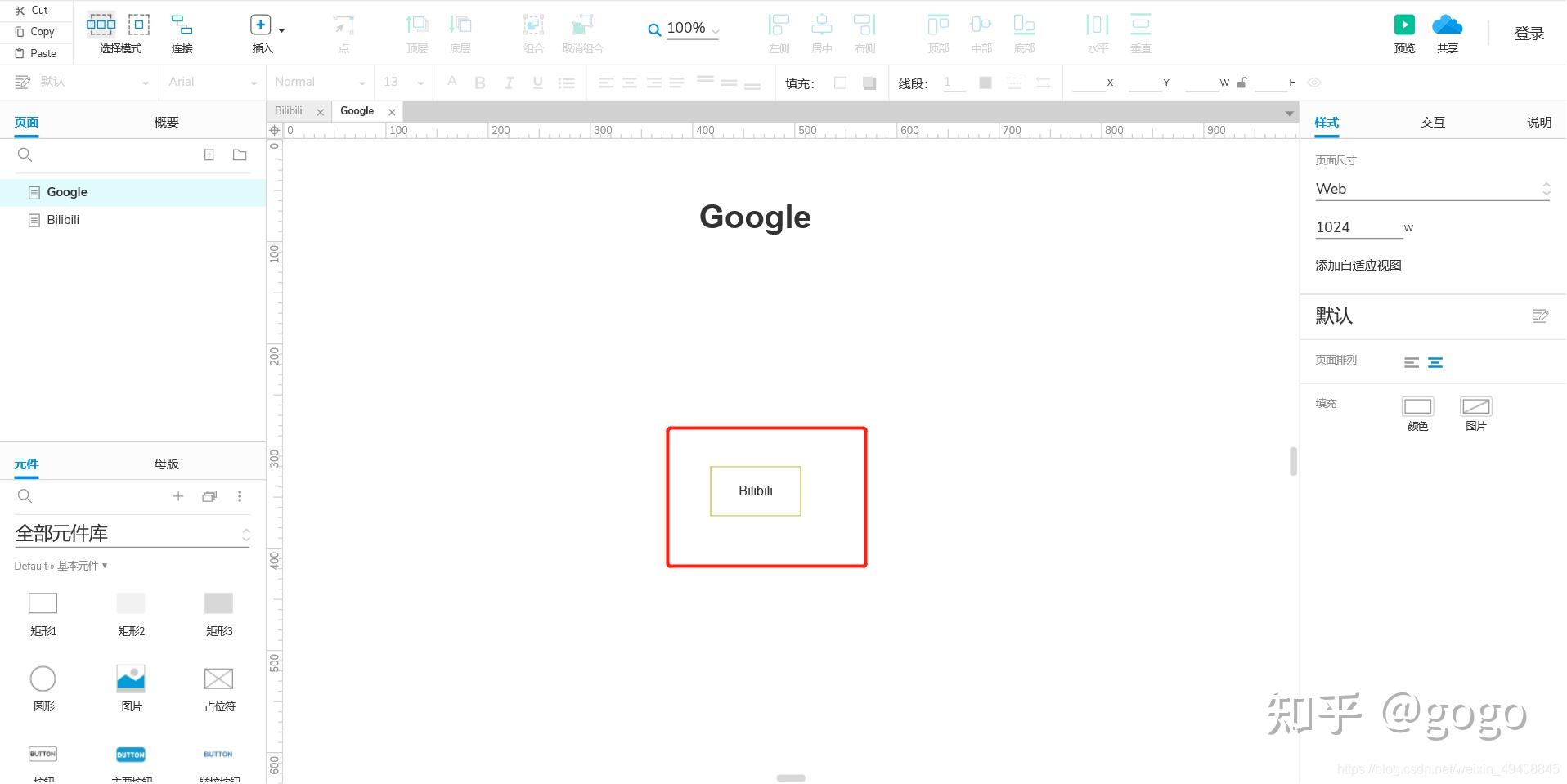Open the Web page size dropdown

pyautogui.click(x=1432, y=189)
